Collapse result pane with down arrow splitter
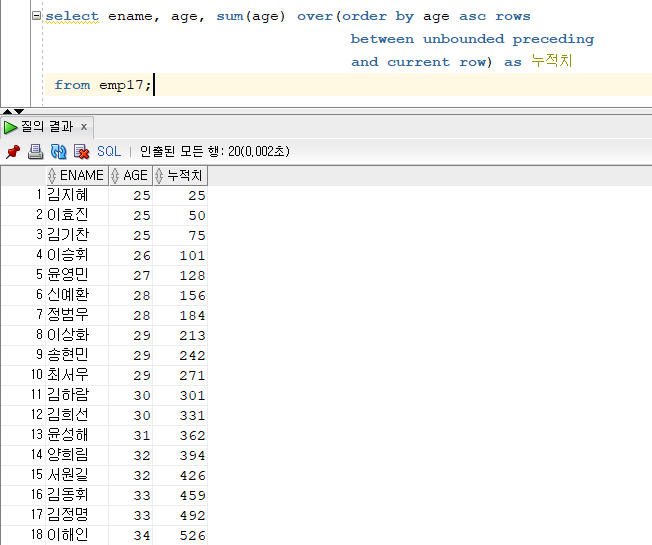The height and width of the screenshot is (545, 652). pyautogui.click(x=19, y=111)
